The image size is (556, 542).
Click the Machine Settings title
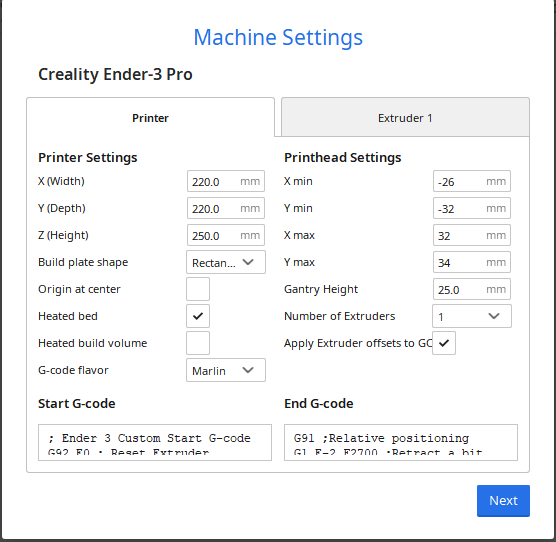pos(278,37)
